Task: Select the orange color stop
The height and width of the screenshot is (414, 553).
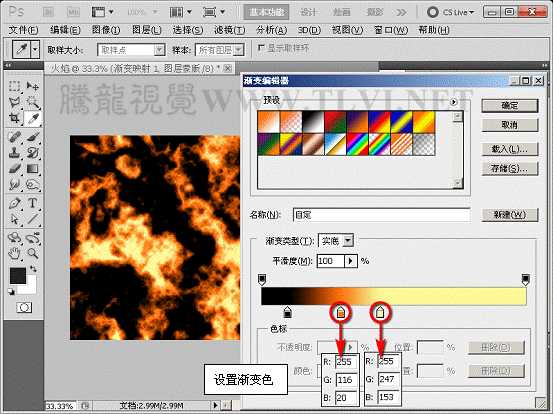Action: [340, 312]
